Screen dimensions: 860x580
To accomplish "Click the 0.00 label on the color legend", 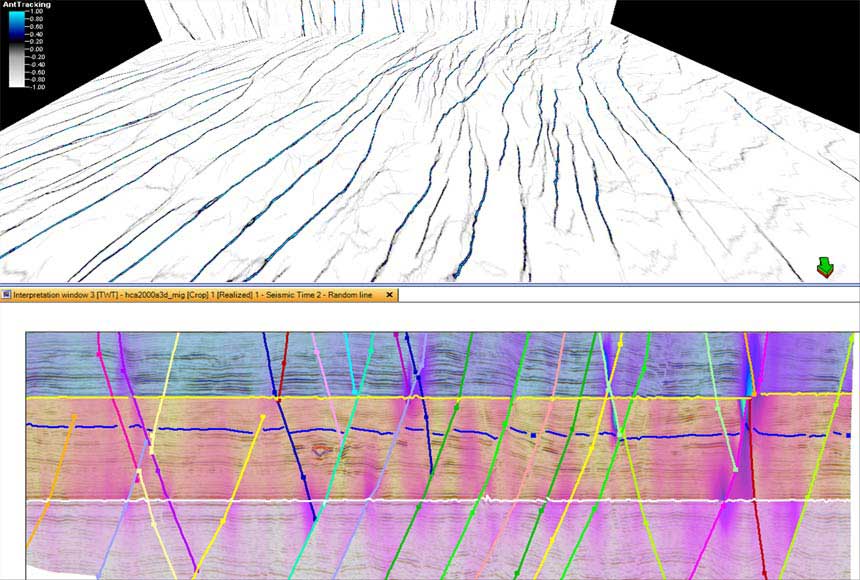I will tap(36, 49).
